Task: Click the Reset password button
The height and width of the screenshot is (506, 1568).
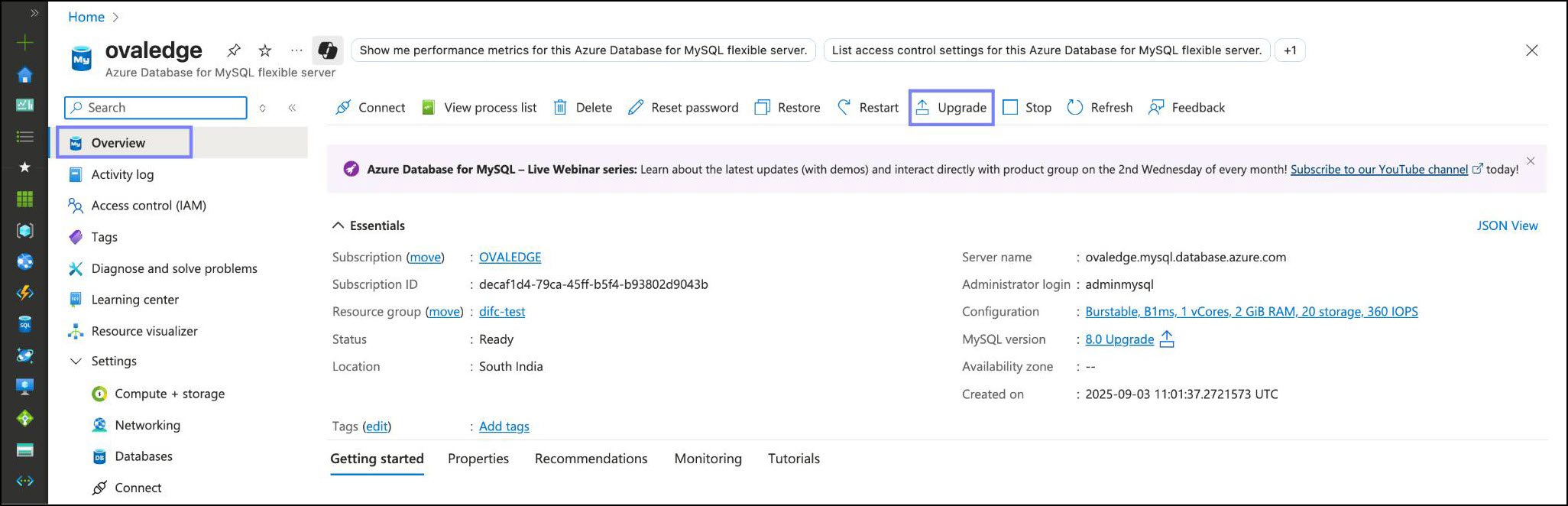Action: (683, 108)
